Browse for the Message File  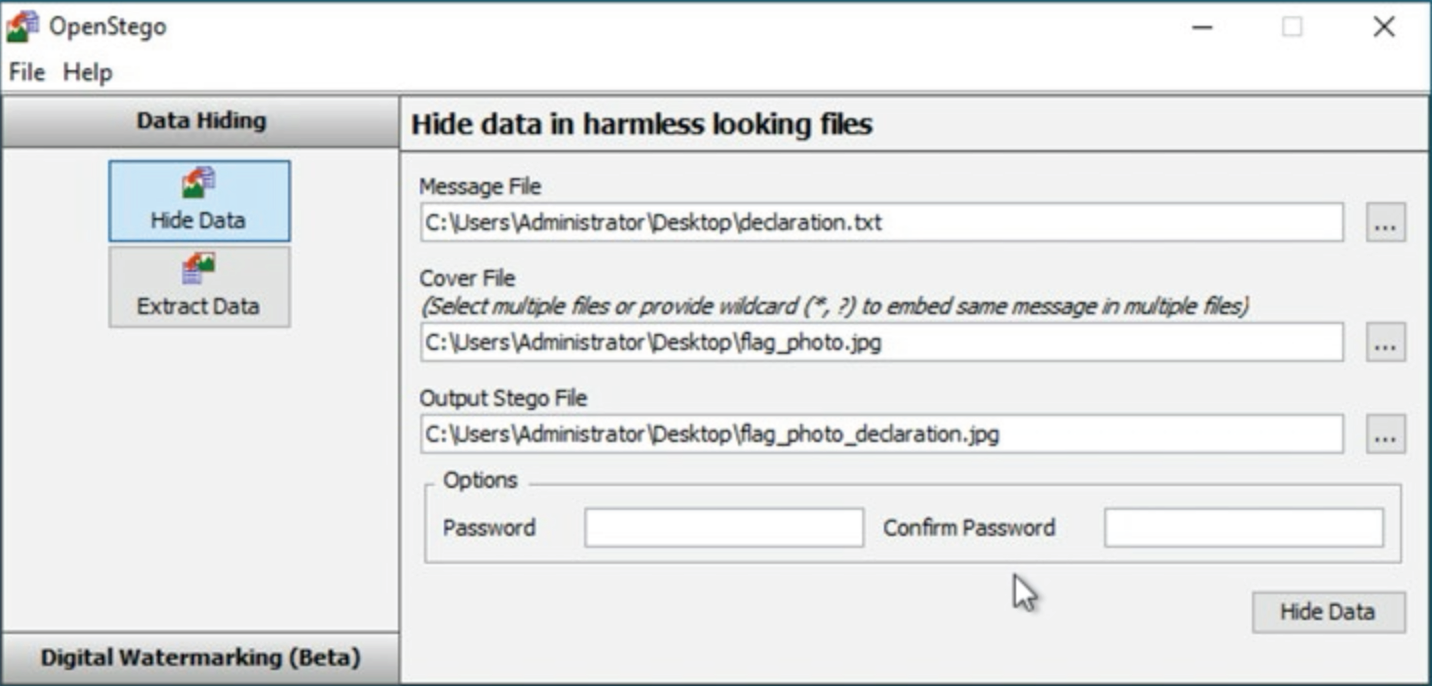1385,222
